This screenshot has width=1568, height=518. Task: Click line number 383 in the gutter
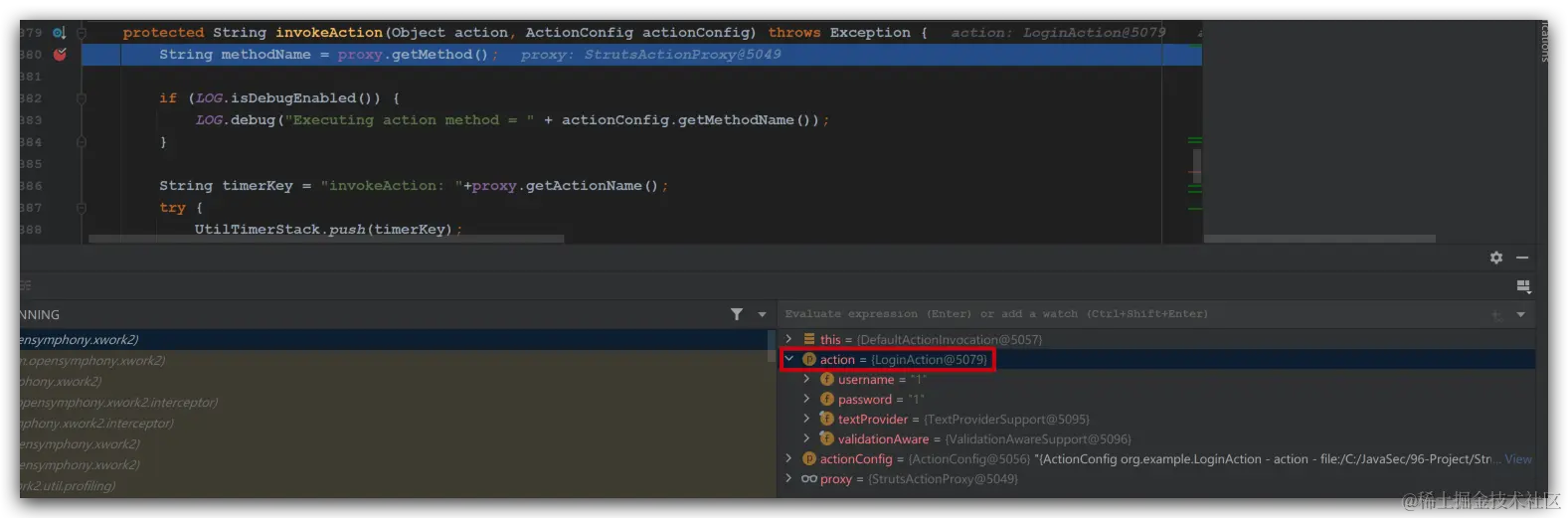pos(31,120)
